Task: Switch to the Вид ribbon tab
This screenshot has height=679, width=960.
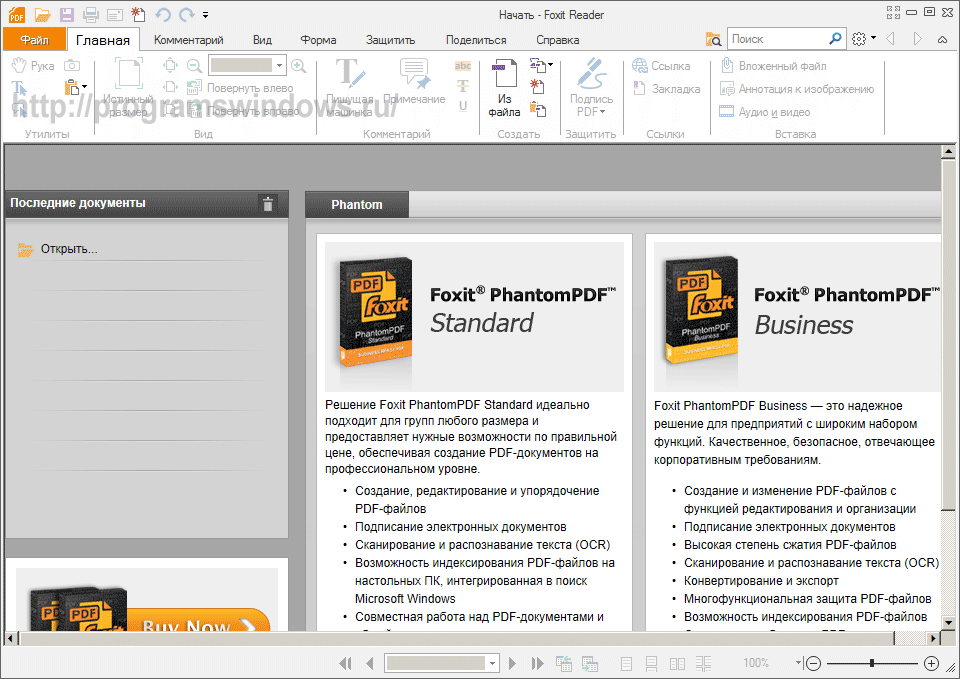Action: (262, 40)
